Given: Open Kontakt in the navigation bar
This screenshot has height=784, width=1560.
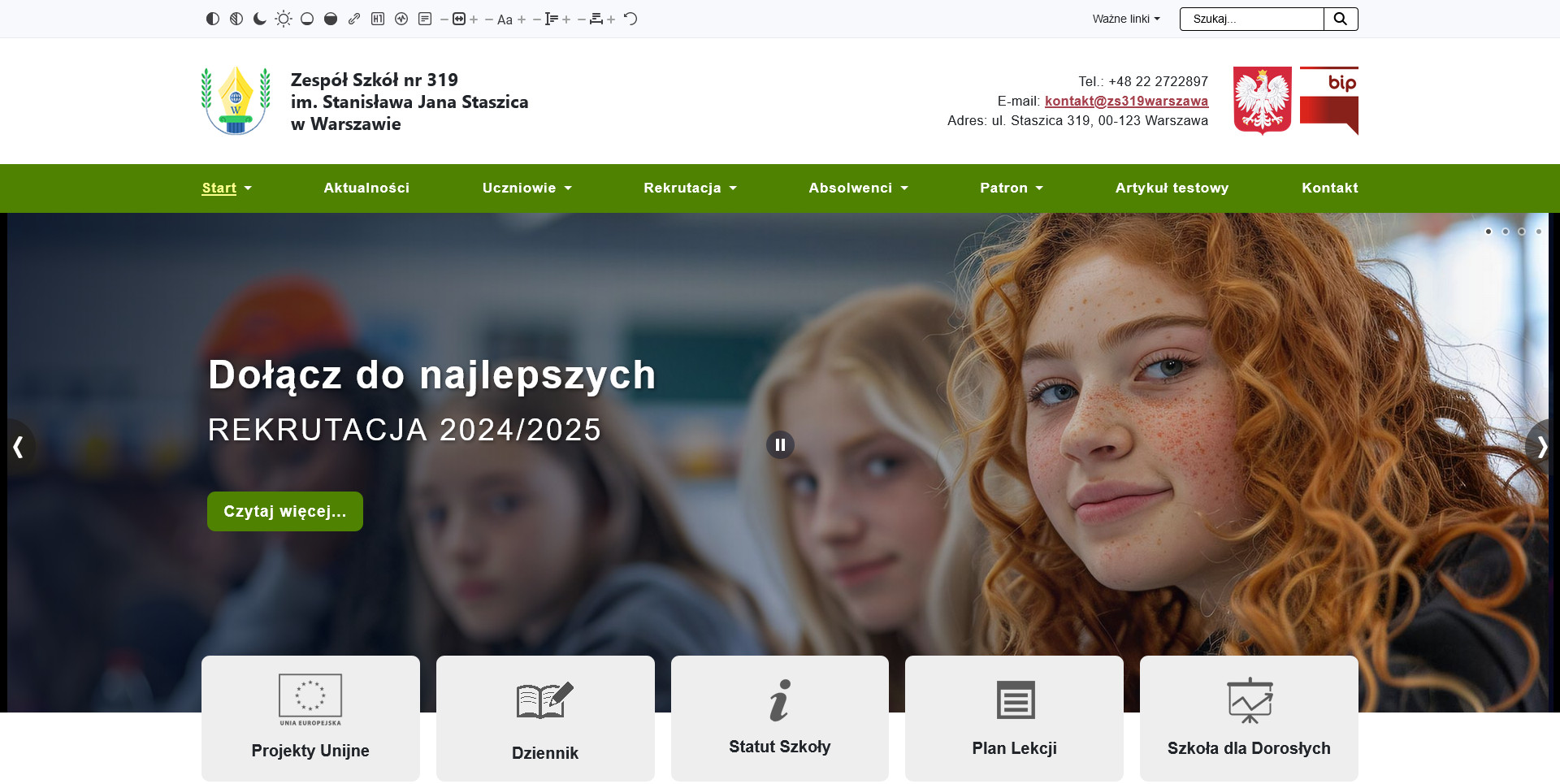Looking at the screenshot, I should tap(1329, 188).
